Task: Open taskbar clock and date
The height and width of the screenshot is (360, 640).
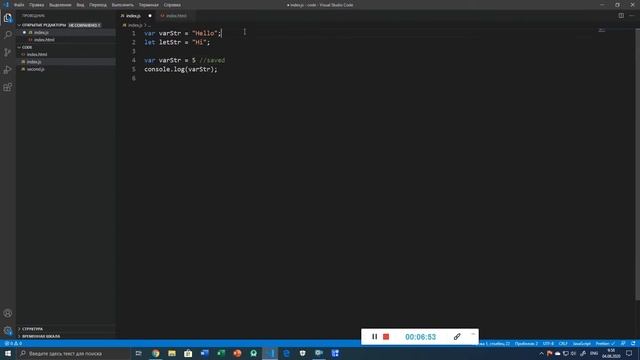Action: click(x=611, y=353)
